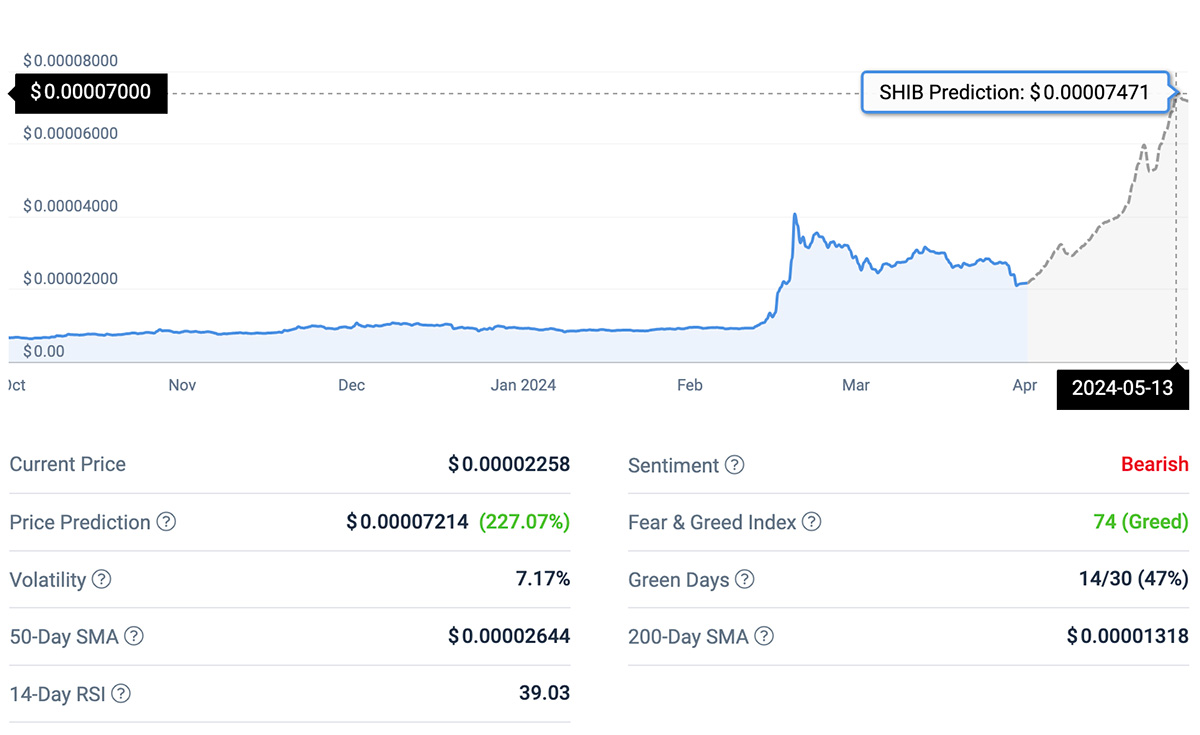Open the Price Prediction help icon

coord(166,522)
